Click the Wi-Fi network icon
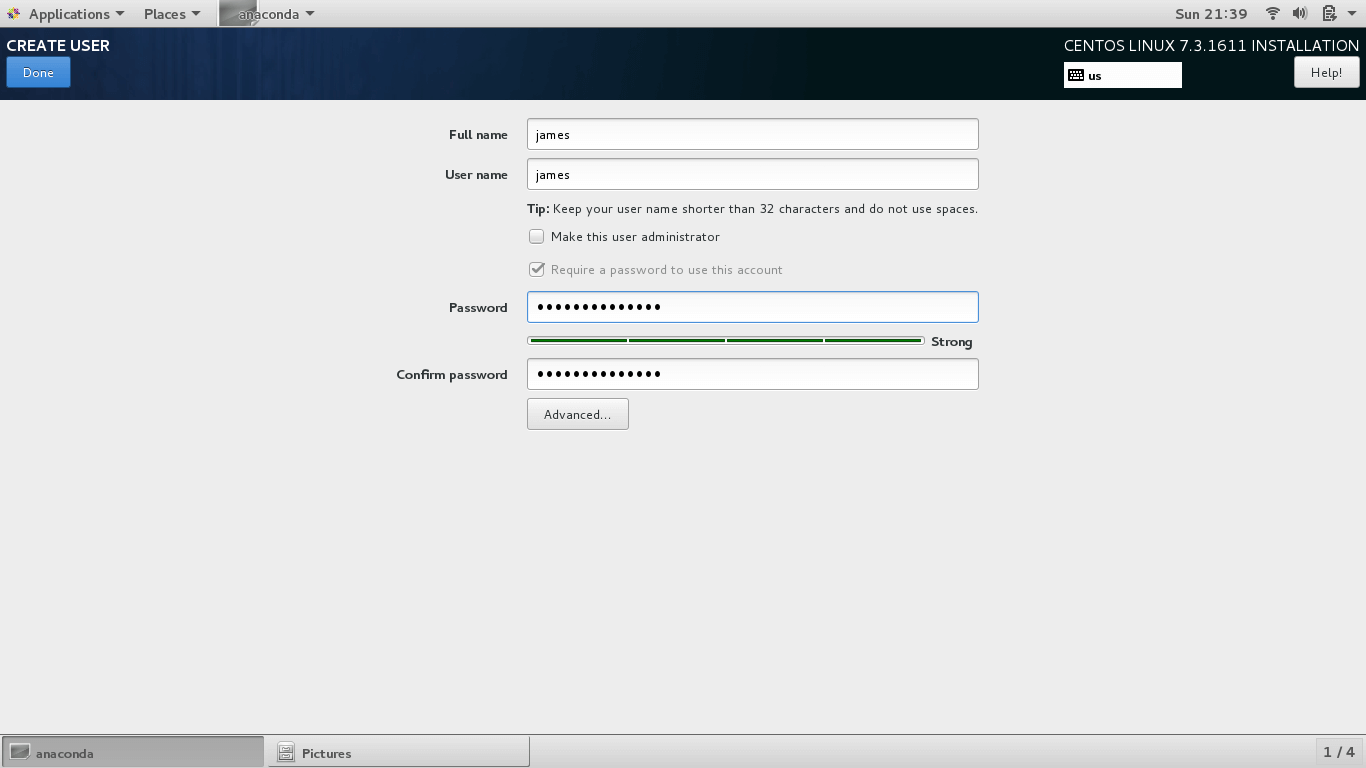Image resolution: width=1366 pixels, height=768 pixels. (x=1273, y=14)
